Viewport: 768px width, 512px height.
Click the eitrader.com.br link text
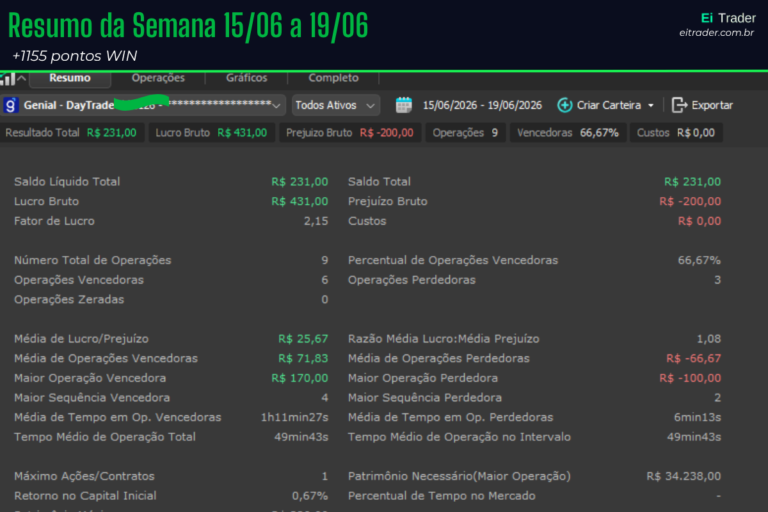coord(716,33)
